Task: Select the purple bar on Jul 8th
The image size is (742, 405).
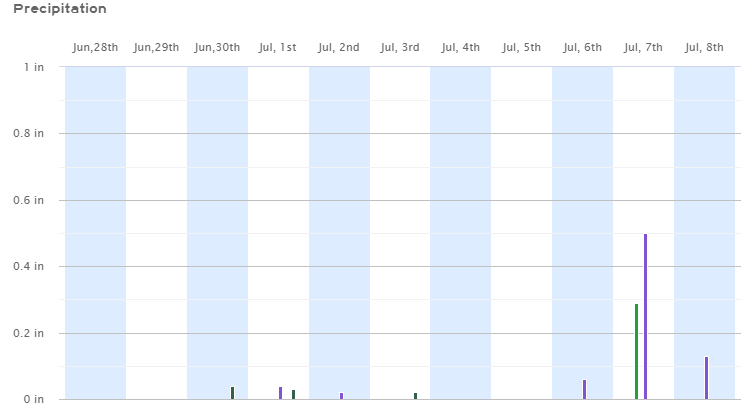Action: (706, 378)
